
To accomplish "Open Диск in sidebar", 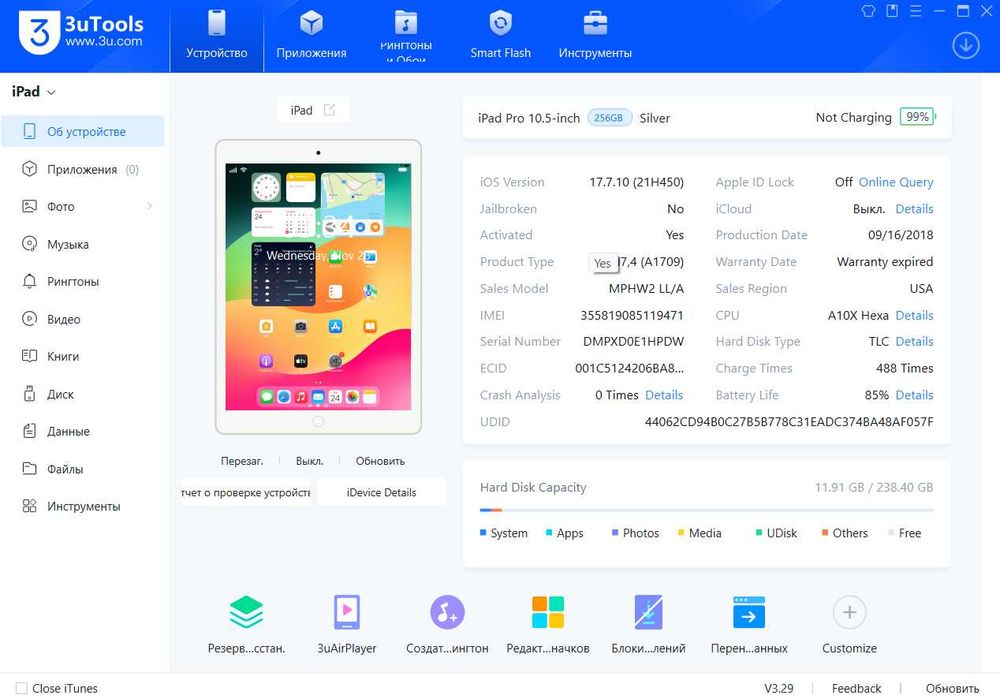I will (x=83, y=394).
